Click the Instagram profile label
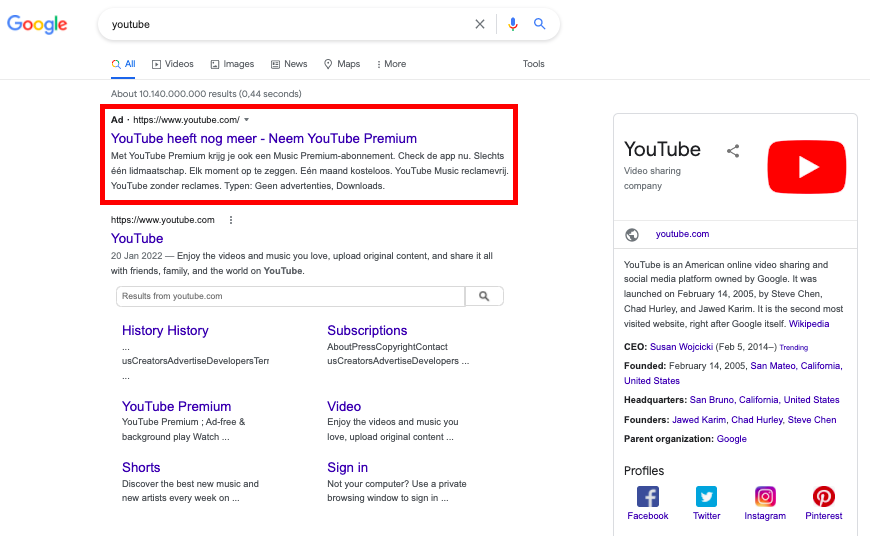The width and height of the screenshot is (870, 536). click(x=765, y=516)
